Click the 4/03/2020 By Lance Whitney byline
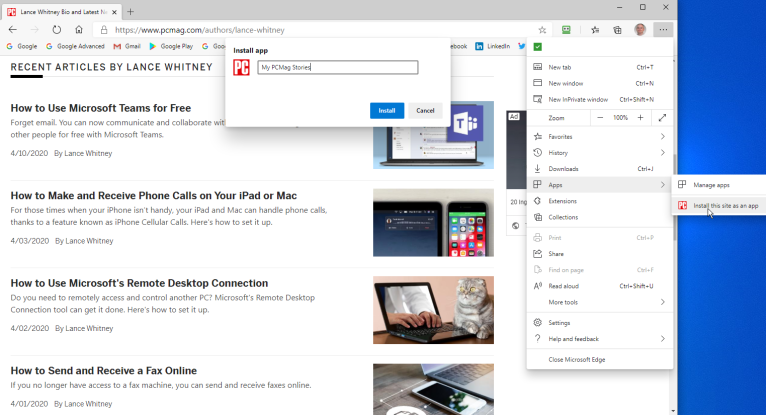Screen dimensions: 766x415 [62, 241]
